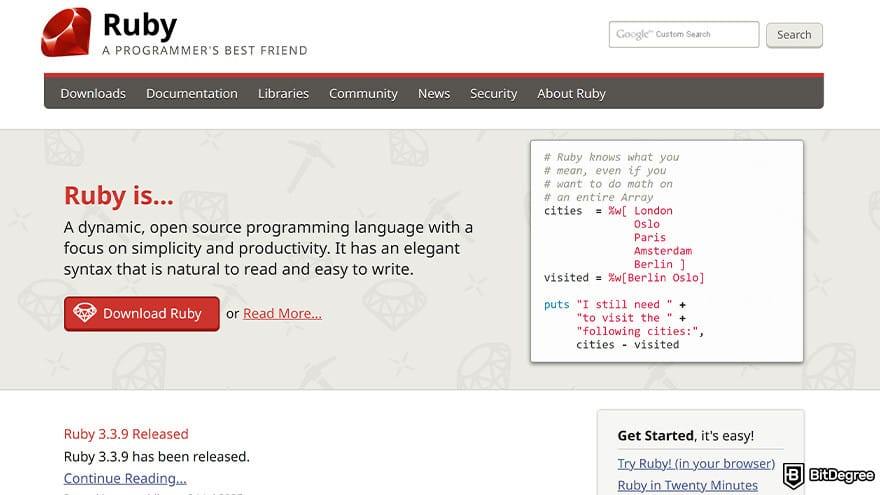Click the gem icon on Download Ruby button

point(85,313)
